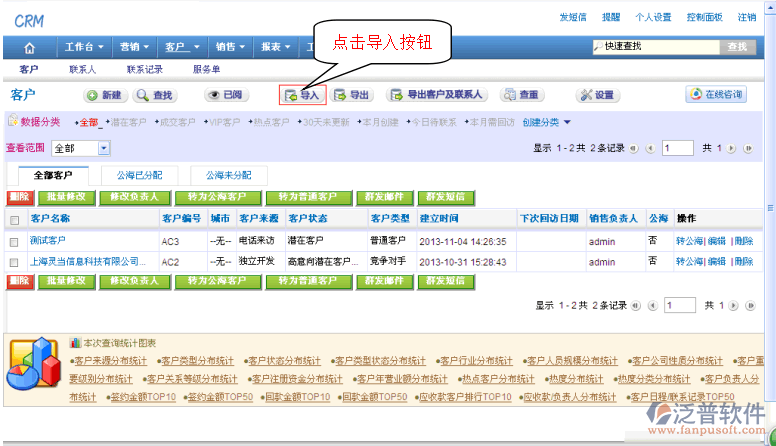Click the 新建 (New) button
The height and width of the screenshot is (446, 776).
pos(102,95)
